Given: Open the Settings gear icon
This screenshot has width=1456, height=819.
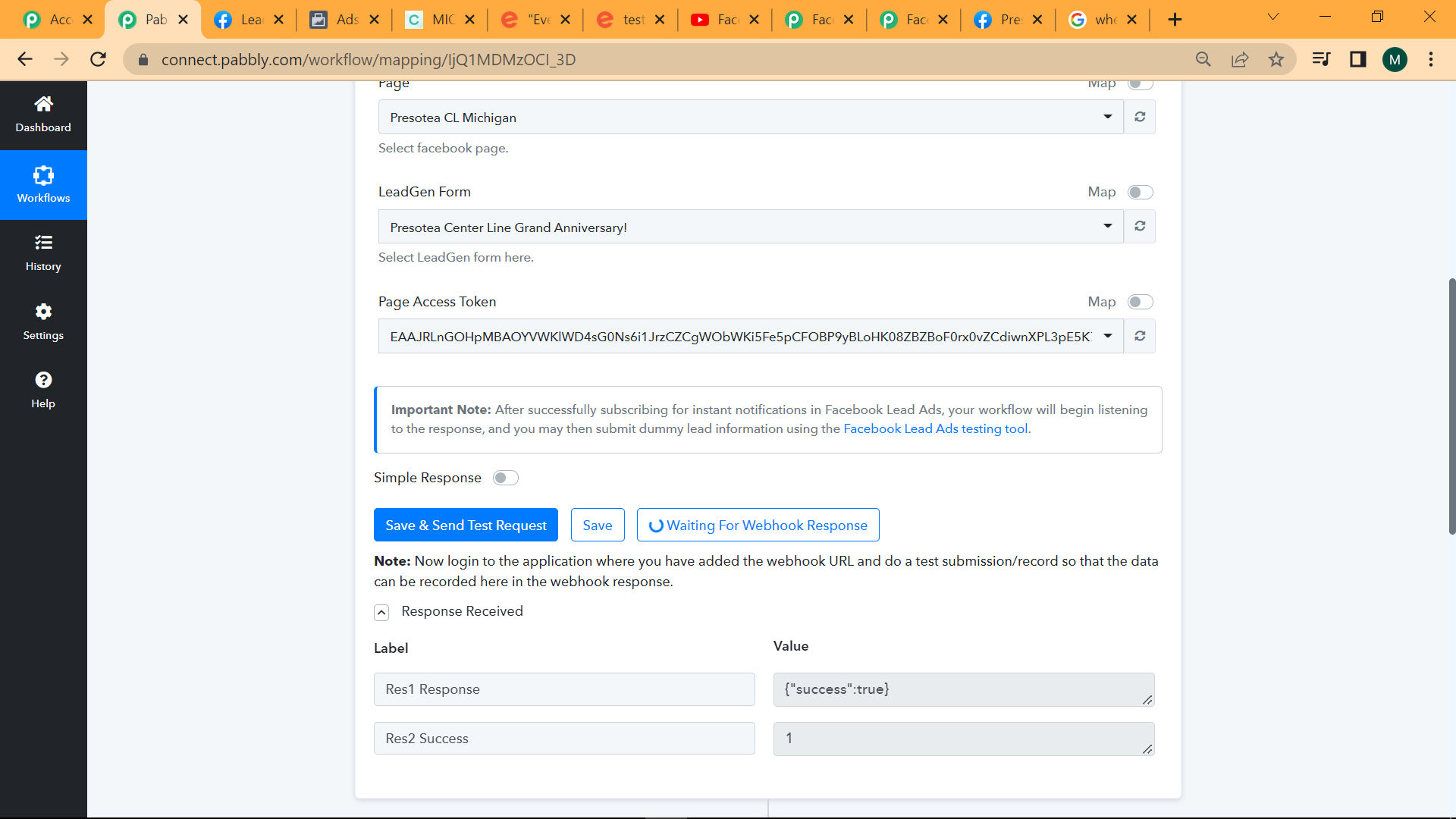Looking at the screenshot, I should [x=43, y=312].
